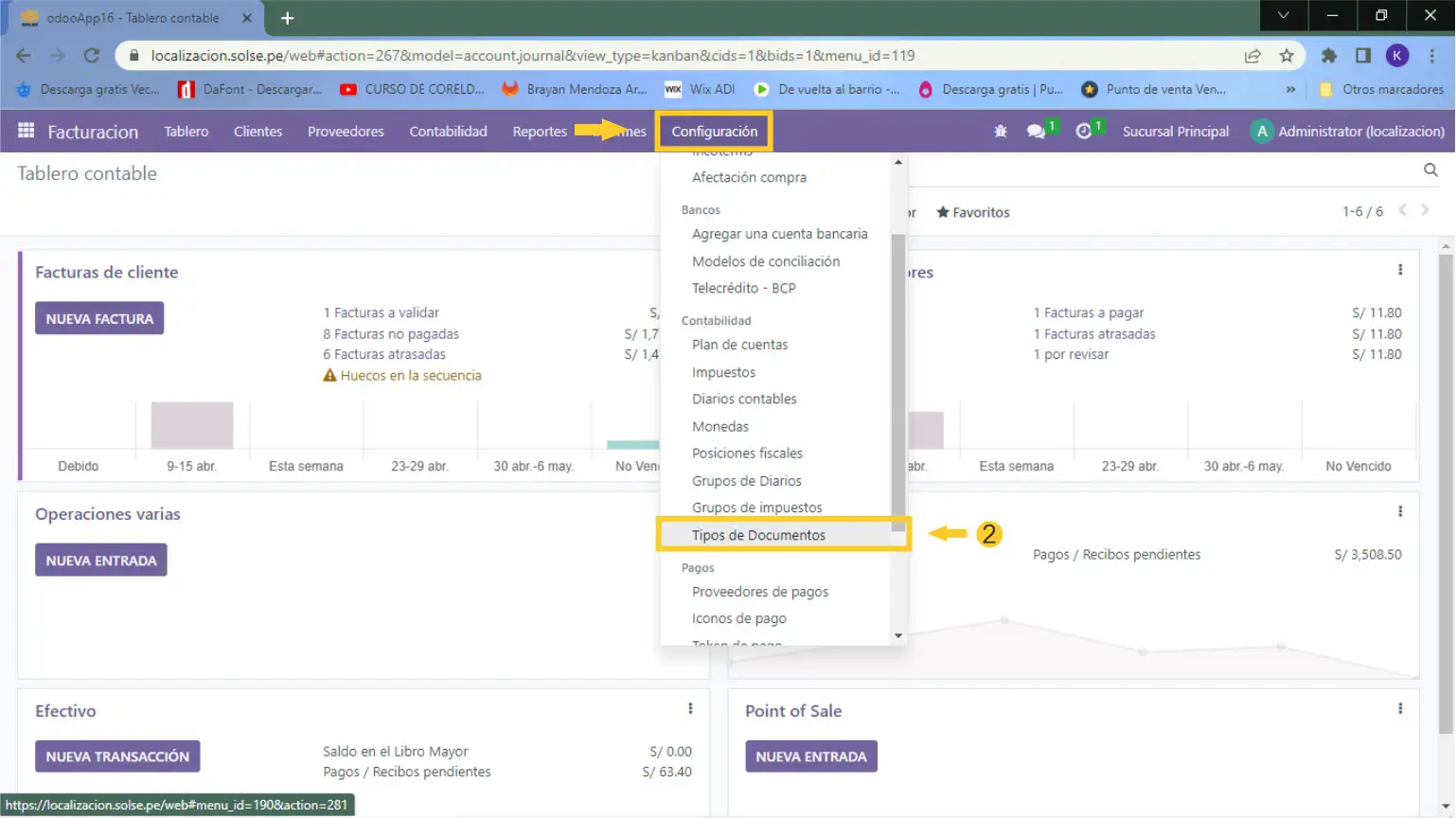Select Grupos de Diarios
The width and height of the screenshot is (1456, 818).
tap(747, 481)
